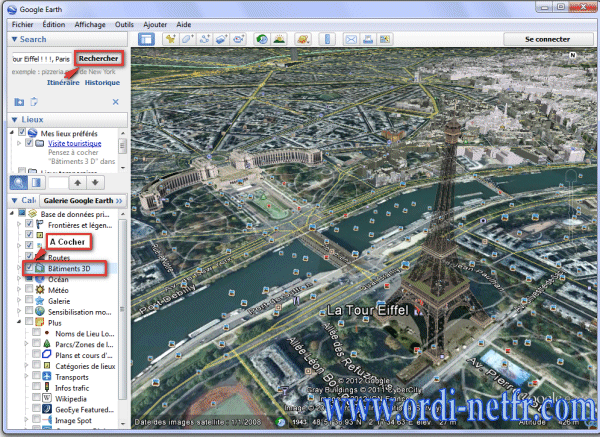Open the Ajouter menu

click(x=155, y=24)
